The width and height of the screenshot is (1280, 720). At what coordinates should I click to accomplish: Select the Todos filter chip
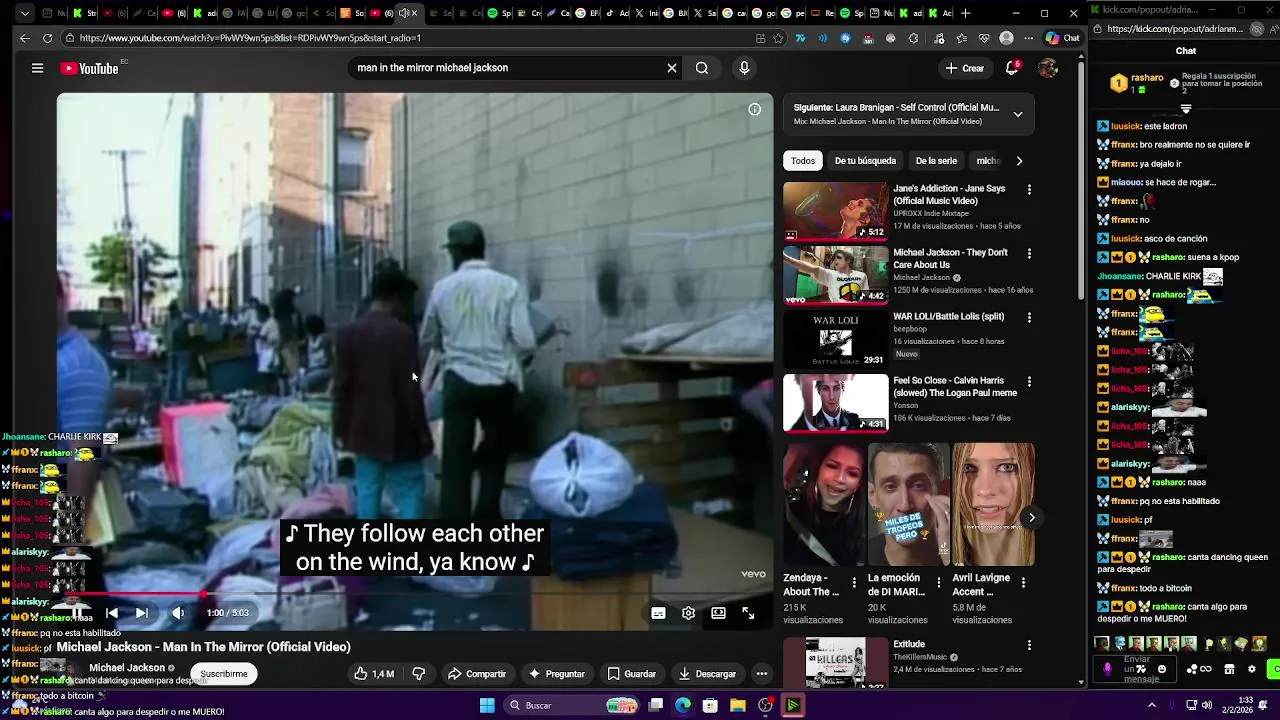[803, 161]
